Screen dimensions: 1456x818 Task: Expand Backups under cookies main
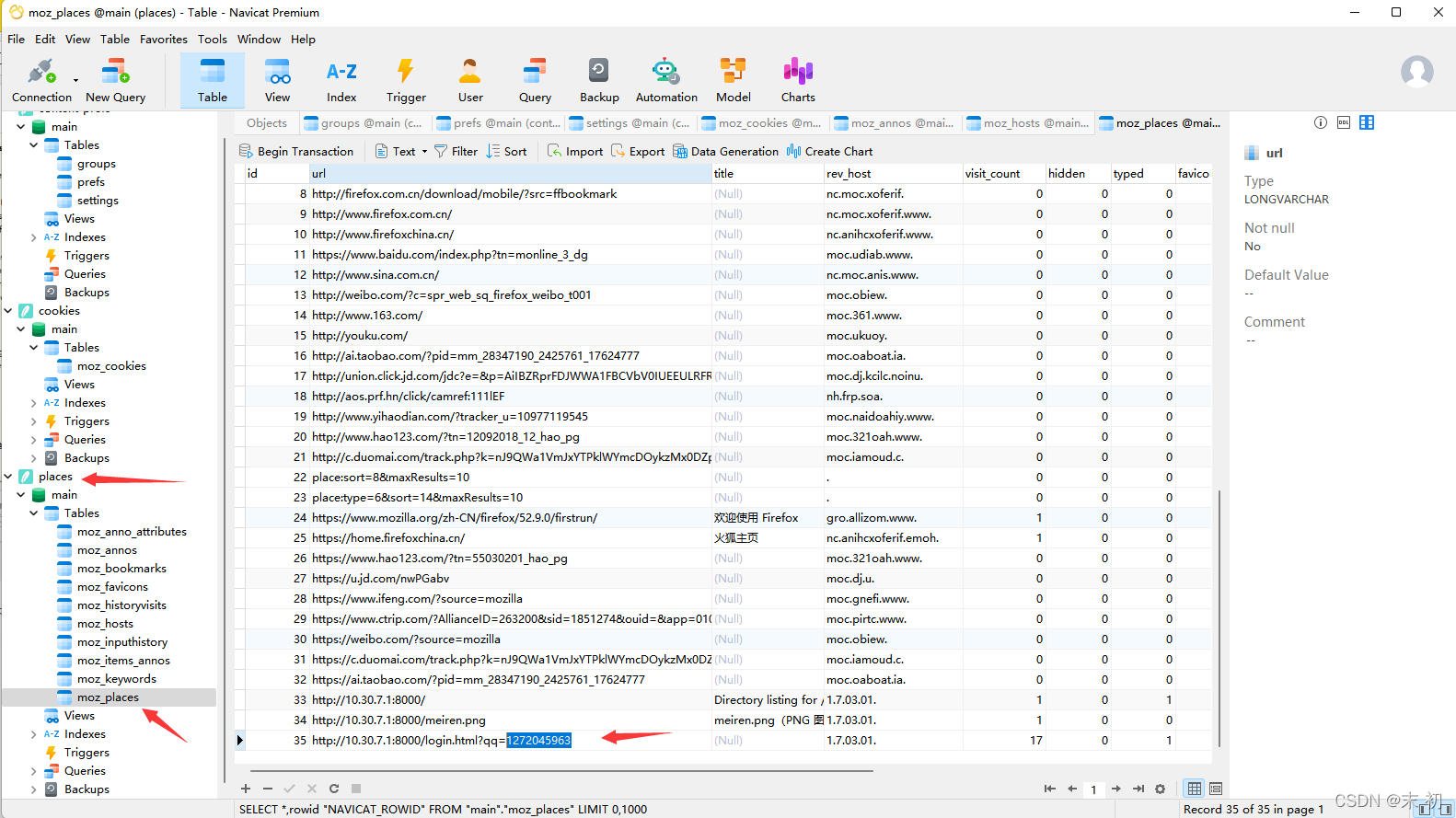click(x=34, y=457)
